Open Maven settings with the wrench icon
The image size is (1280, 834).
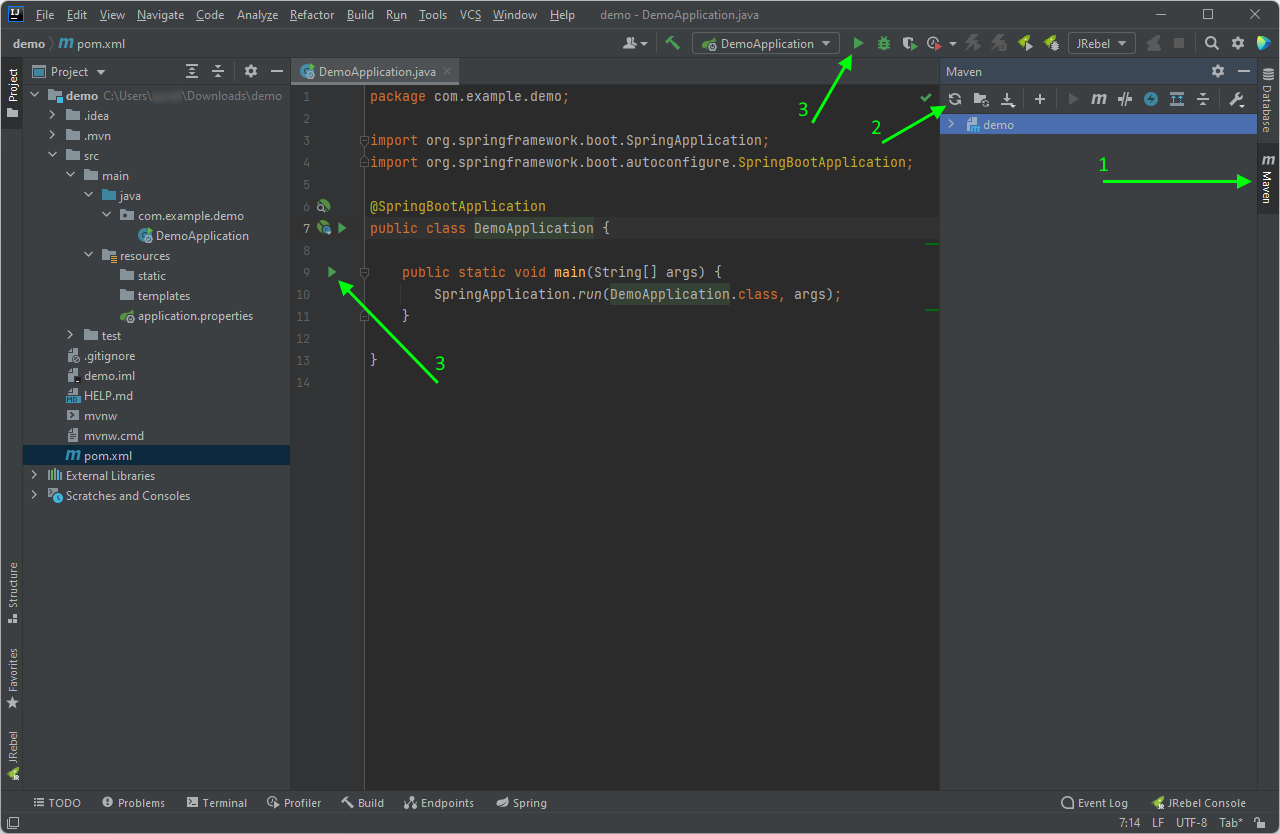pos(1236,99)
